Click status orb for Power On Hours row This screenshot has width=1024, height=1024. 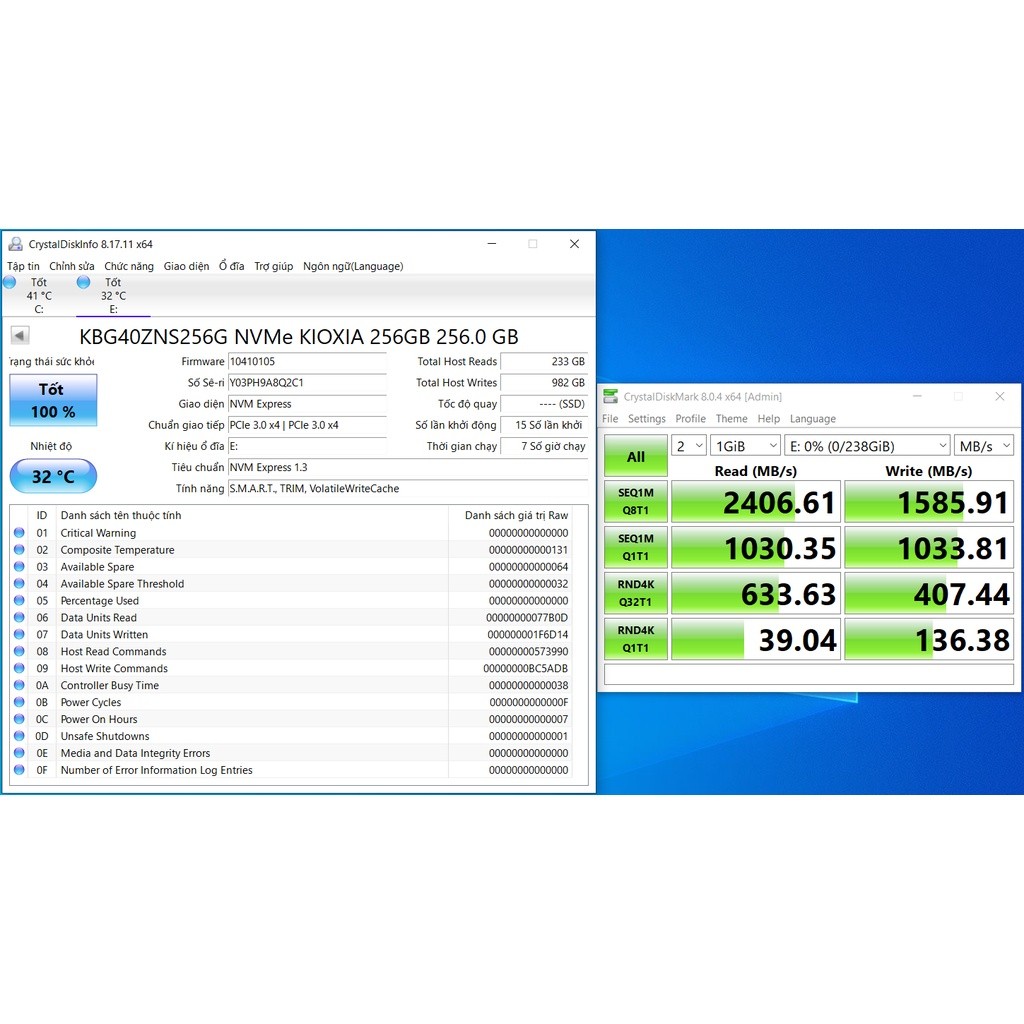[x=20, y=720]
